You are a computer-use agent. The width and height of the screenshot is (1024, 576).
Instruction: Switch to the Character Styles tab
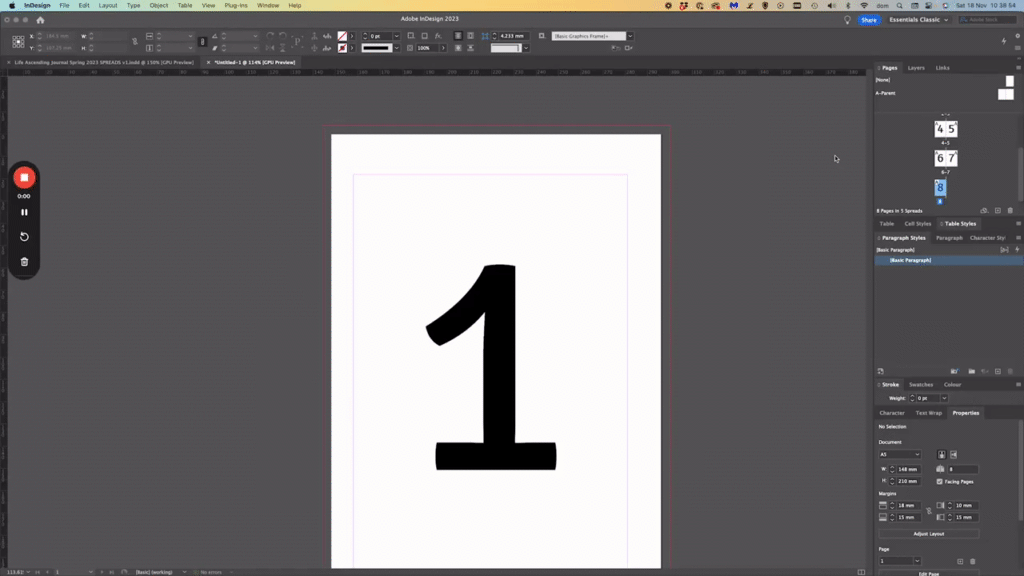tap(987, 238)
